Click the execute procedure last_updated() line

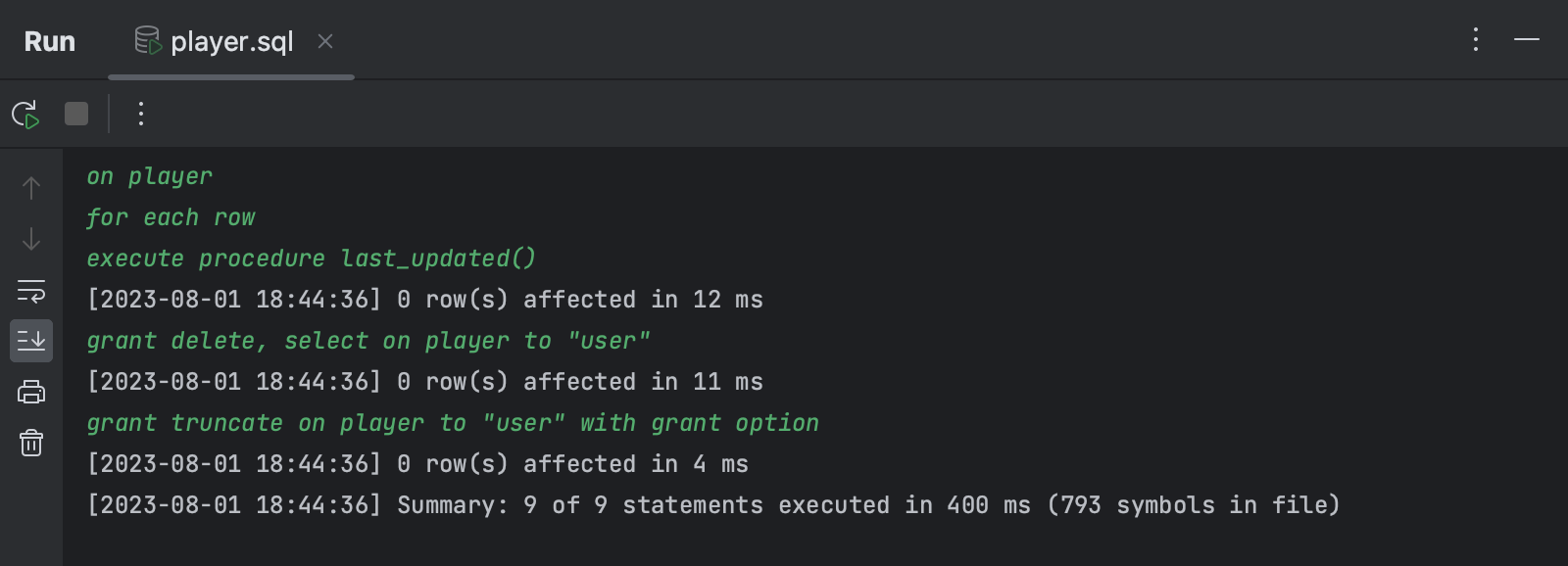point(311,258)
